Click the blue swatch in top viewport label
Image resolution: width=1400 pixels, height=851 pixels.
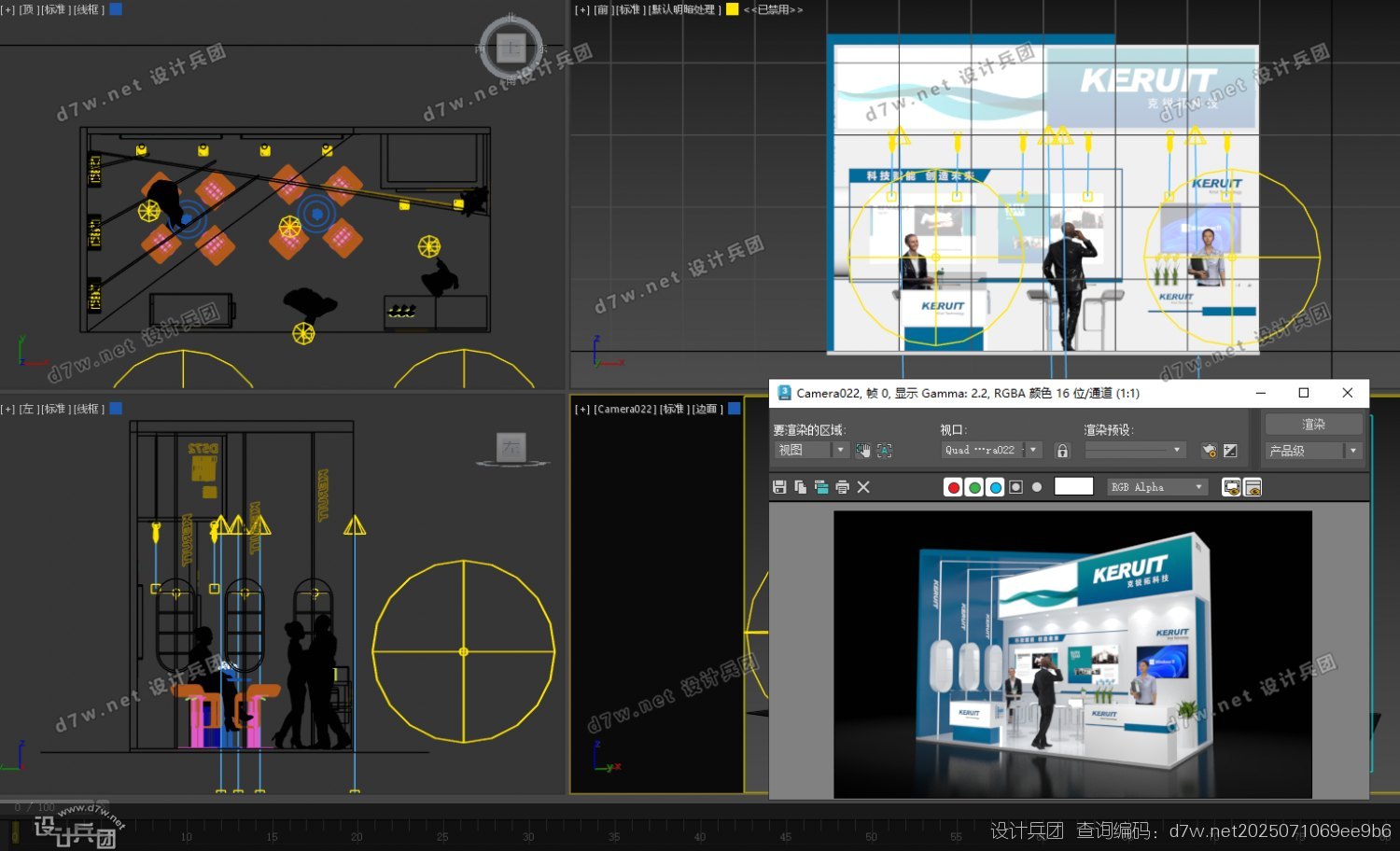(x=117, y=9)
